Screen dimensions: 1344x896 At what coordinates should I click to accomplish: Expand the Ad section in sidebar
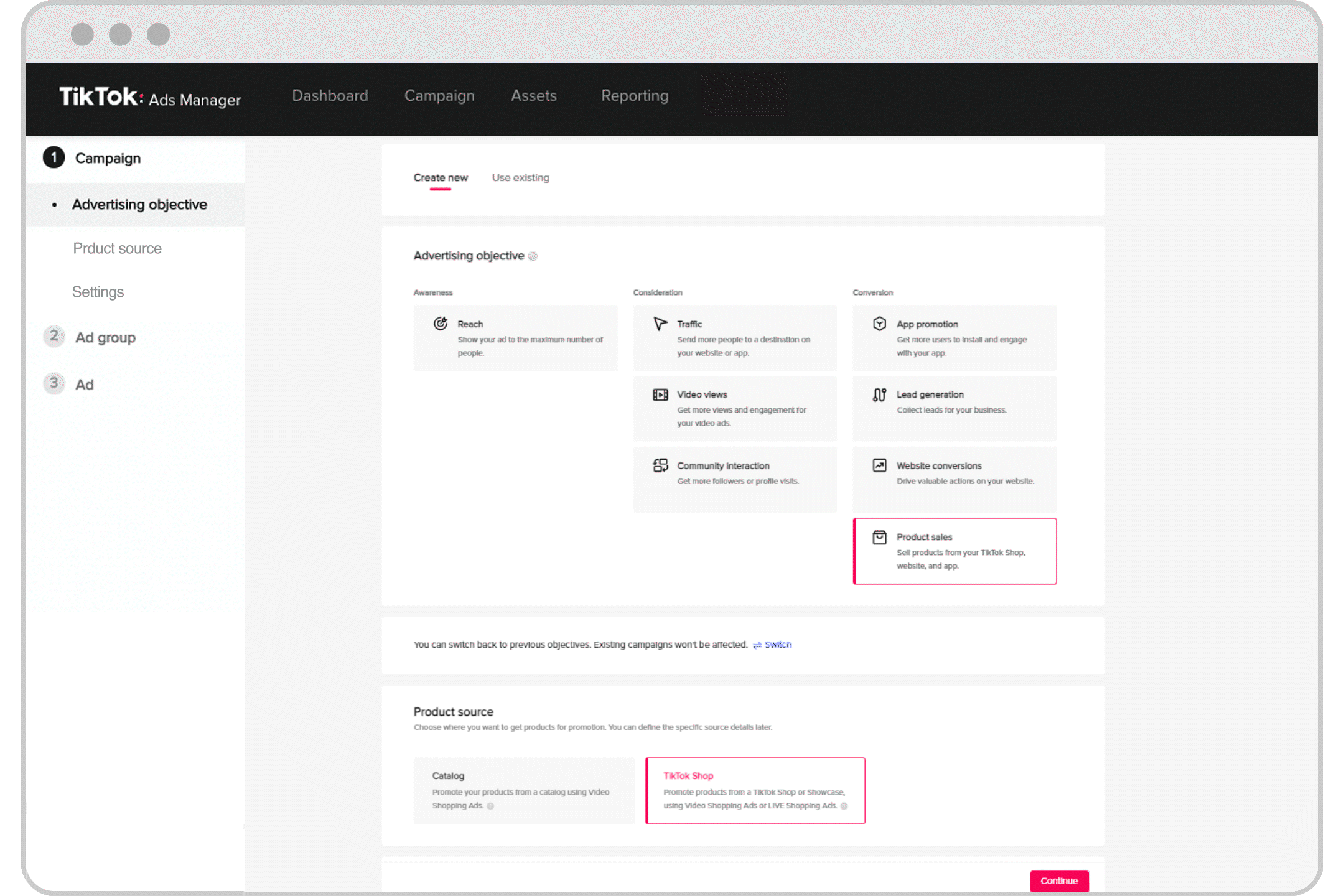coord(85,385)
